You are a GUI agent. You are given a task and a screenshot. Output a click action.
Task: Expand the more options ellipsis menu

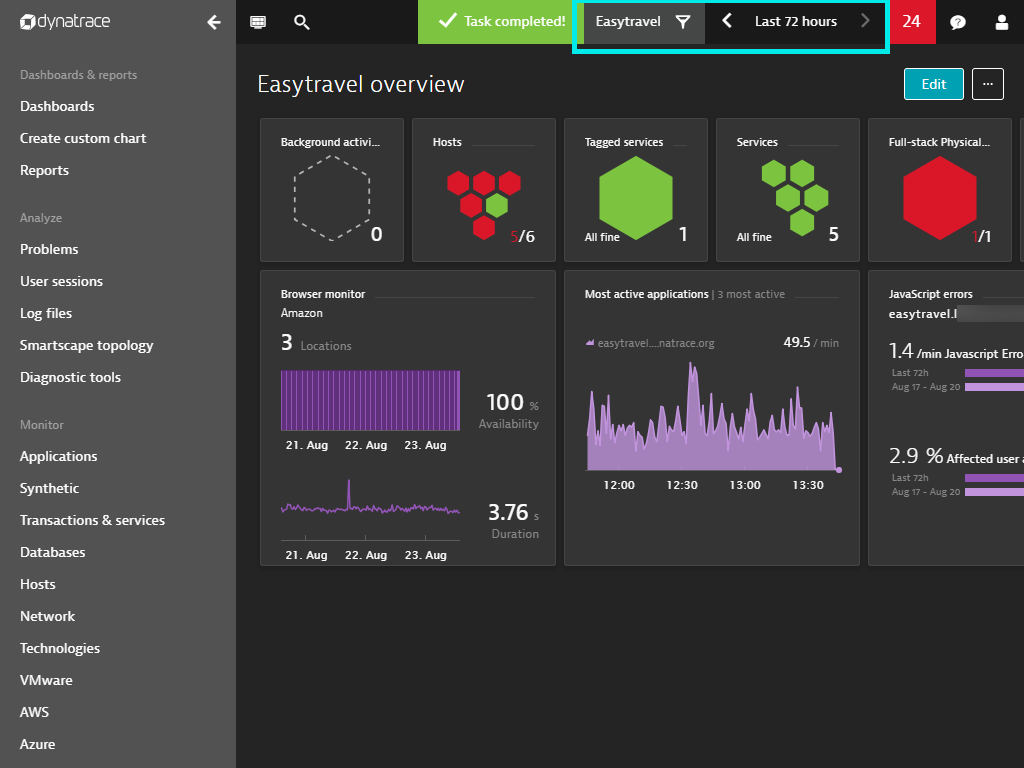click(x=987, y=85)
